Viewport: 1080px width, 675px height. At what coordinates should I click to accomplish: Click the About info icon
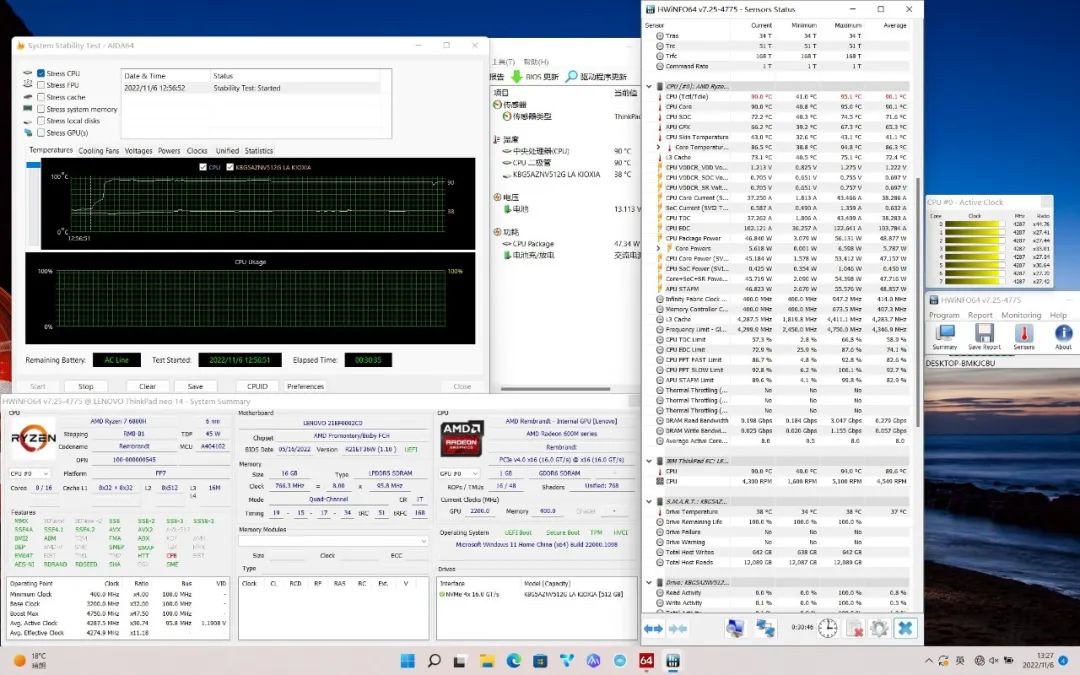(1063, 335)
